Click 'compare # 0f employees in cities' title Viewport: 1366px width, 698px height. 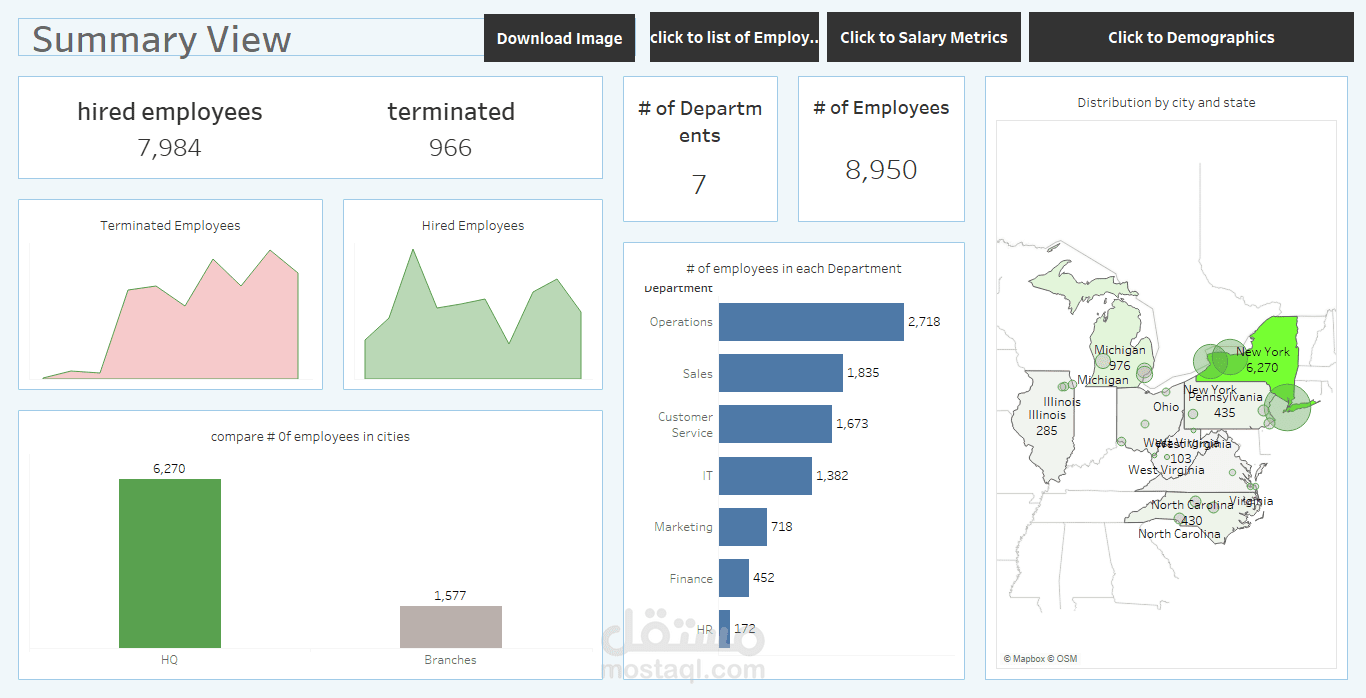pyautogui.click(x=310, y=437)
